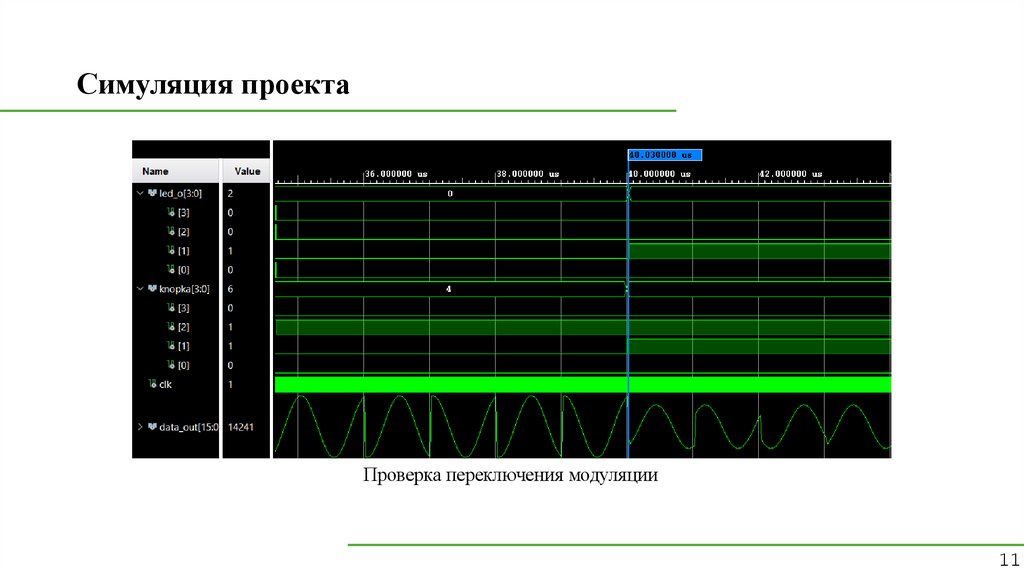Click the slide title Симуляция проекта

coord(213,85)
